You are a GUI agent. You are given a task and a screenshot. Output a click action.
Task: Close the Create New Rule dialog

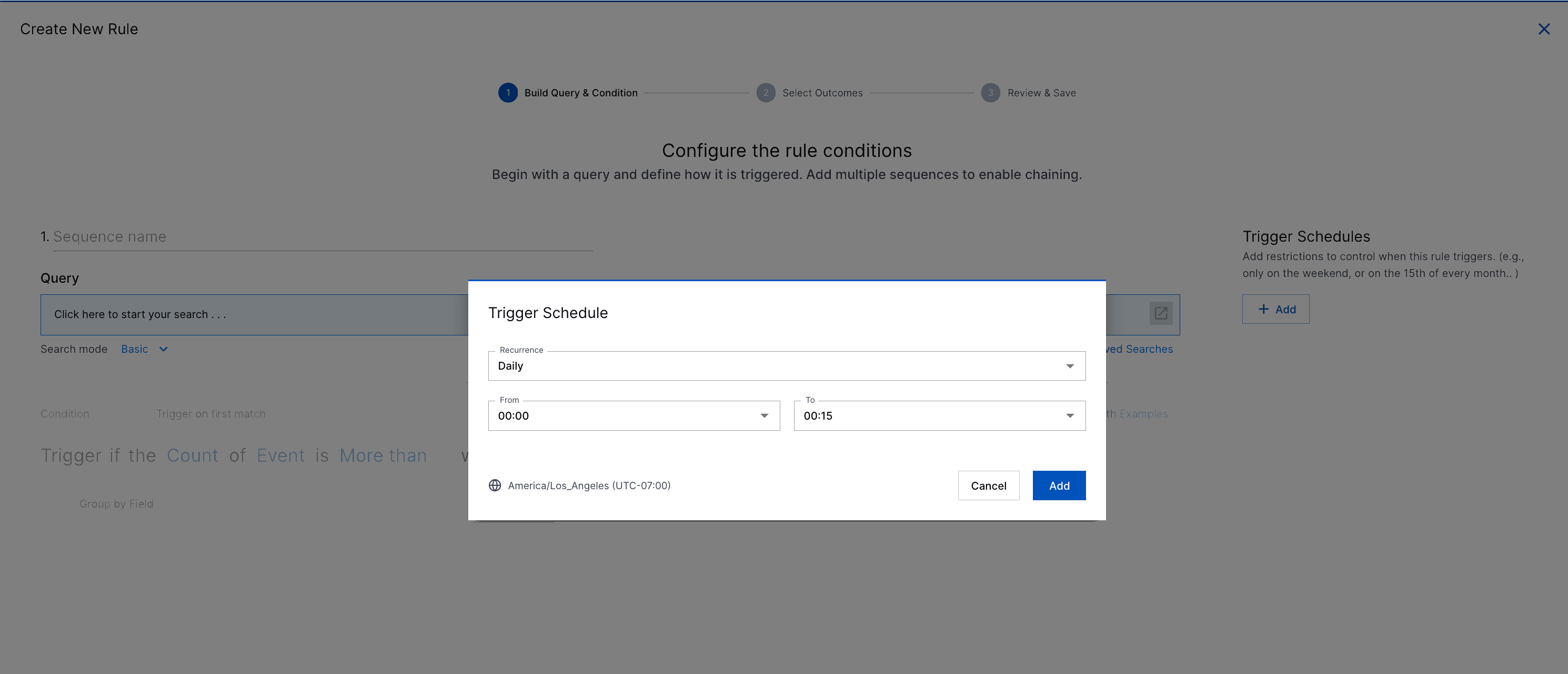pyautogui.click(x=1544, y=28)
